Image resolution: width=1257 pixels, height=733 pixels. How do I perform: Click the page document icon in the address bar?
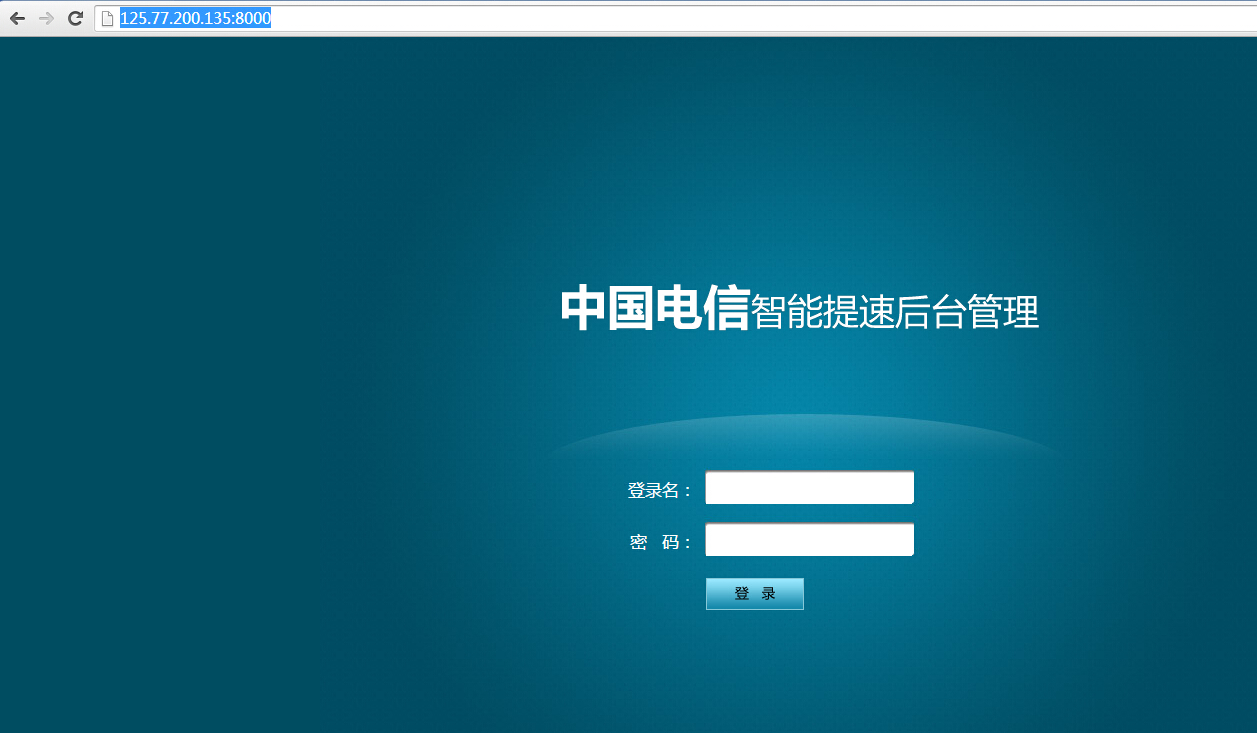tap(108, 18)
